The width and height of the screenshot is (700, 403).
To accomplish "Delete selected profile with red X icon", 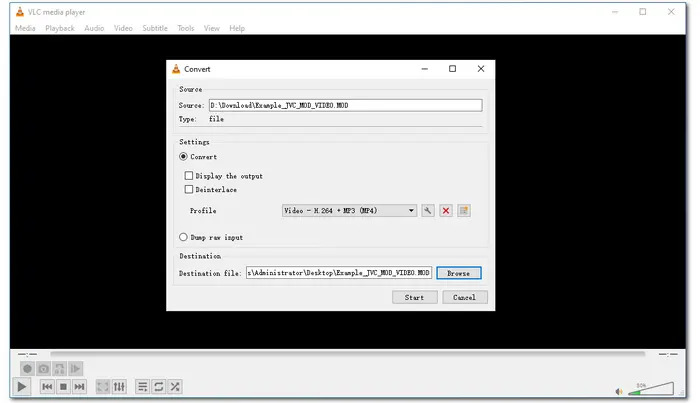I will (446, 211).
